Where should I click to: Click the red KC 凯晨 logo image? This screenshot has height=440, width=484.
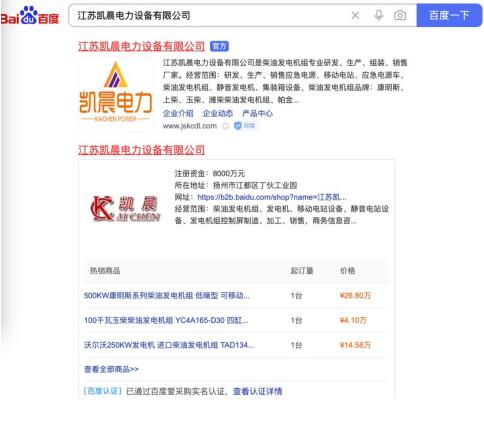coord(125,208)
